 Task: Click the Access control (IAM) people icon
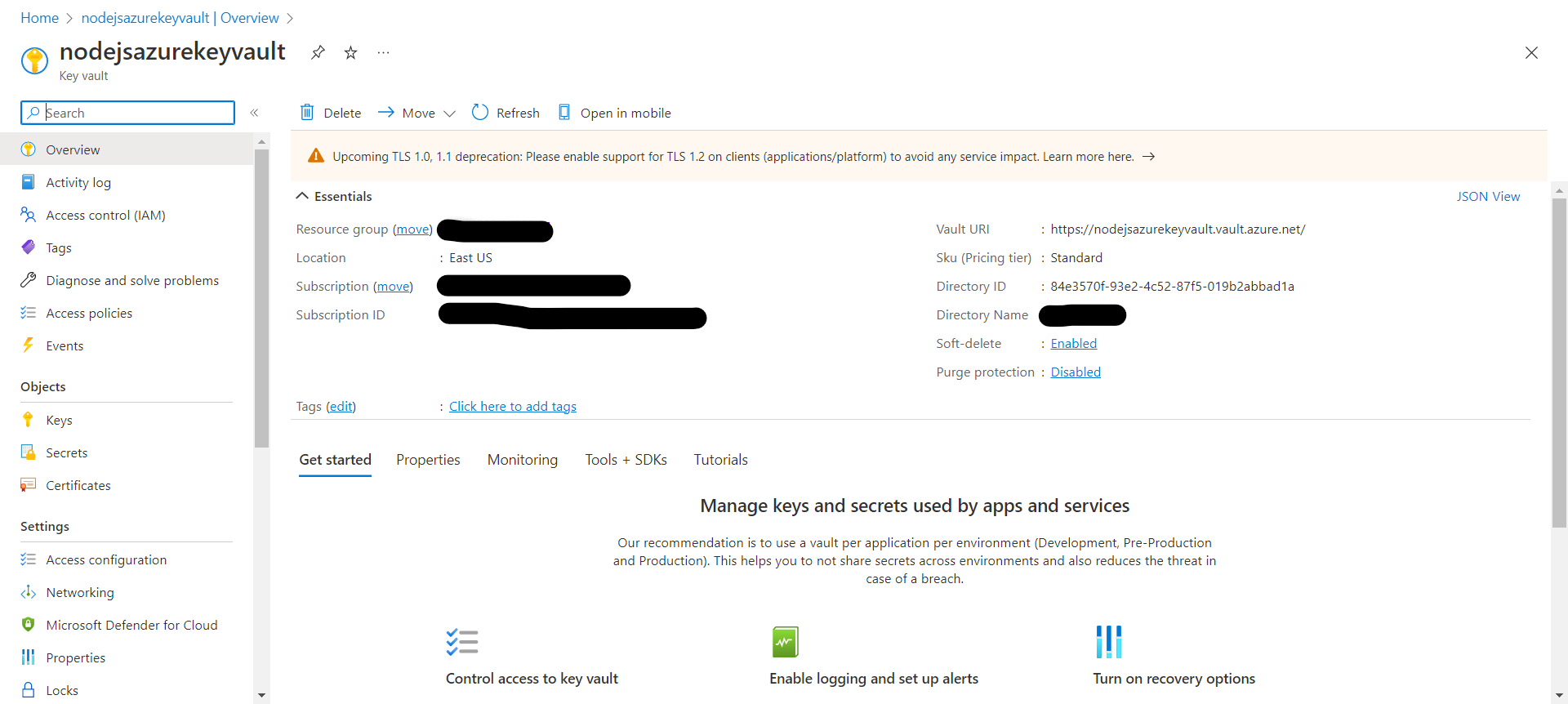29,215
